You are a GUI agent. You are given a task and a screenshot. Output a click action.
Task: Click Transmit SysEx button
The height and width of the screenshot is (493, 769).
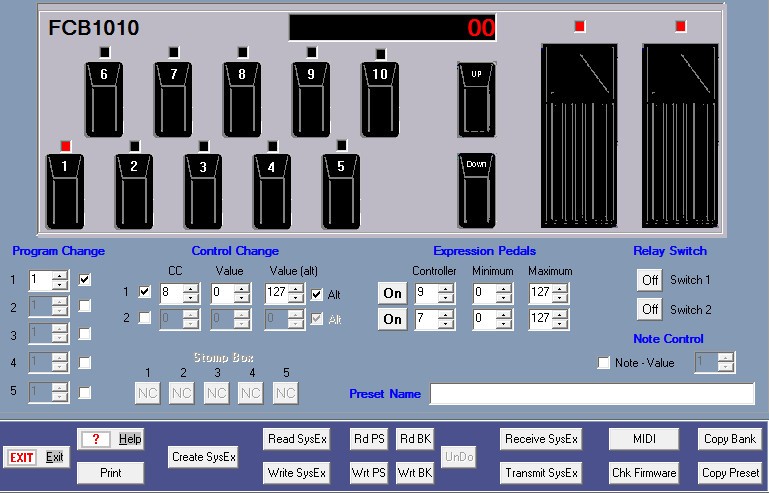click(541, 473)
